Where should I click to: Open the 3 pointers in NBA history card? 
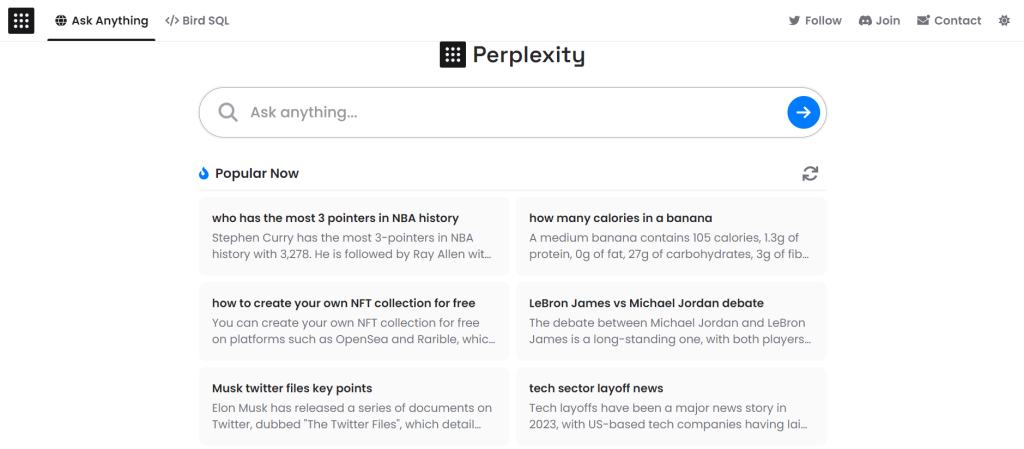tap(354, 236)
